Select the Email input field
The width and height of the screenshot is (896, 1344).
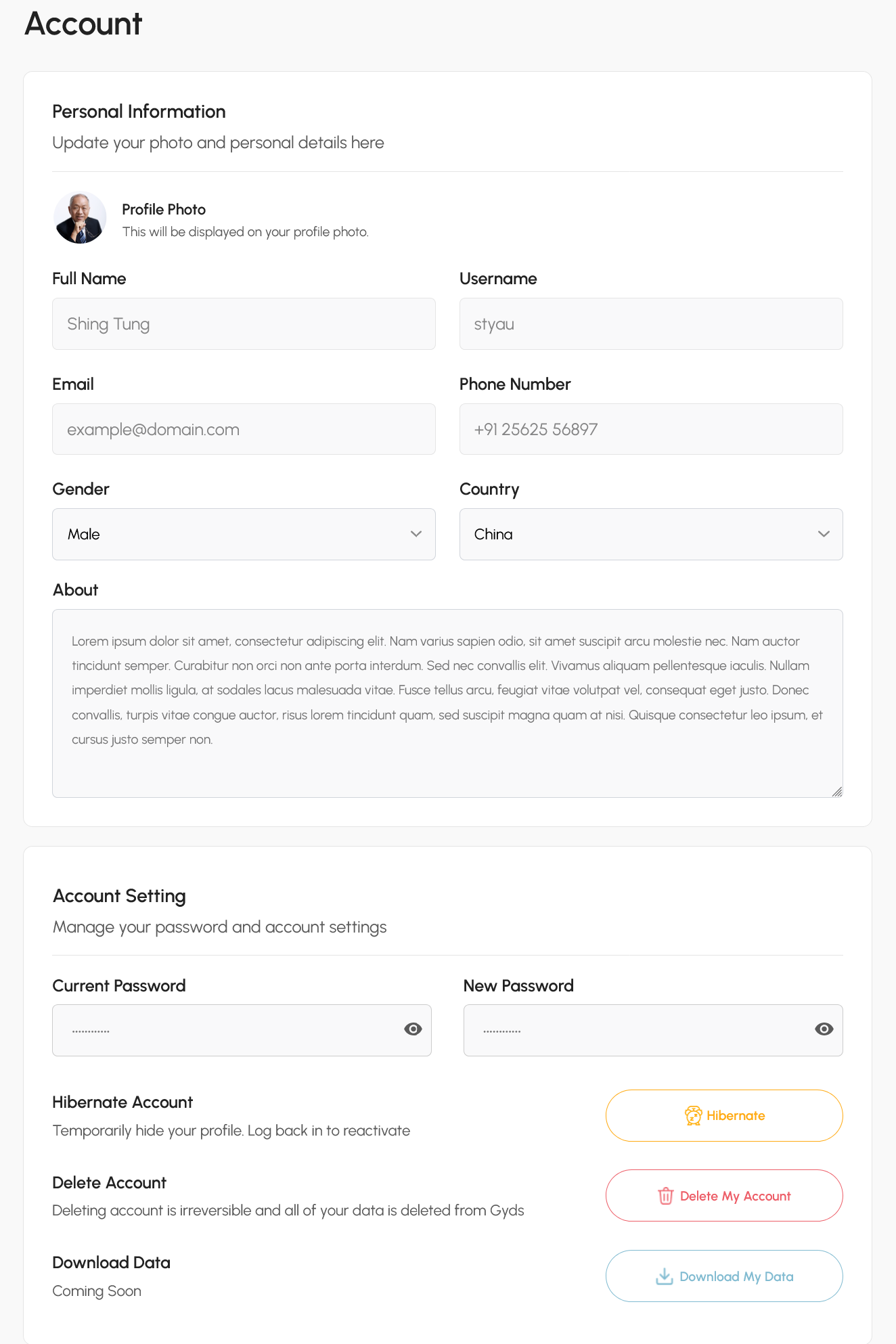pyautogui.click(x=244, y=429)
